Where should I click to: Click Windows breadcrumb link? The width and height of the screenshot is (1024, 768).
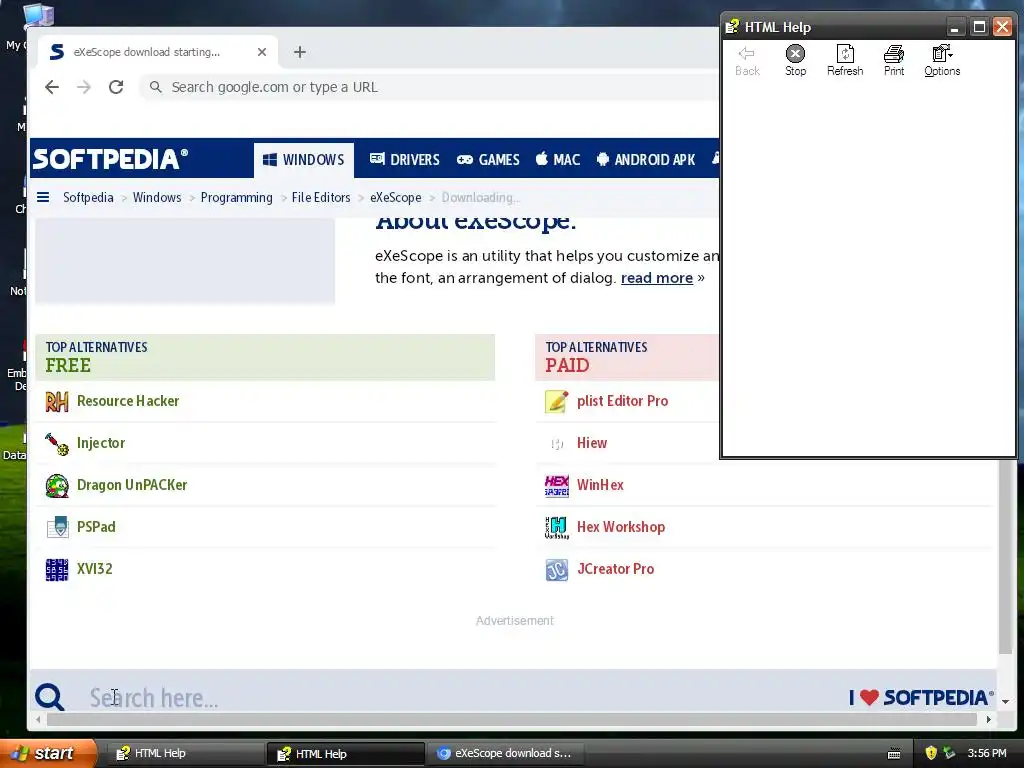click(x=157, y=197)
